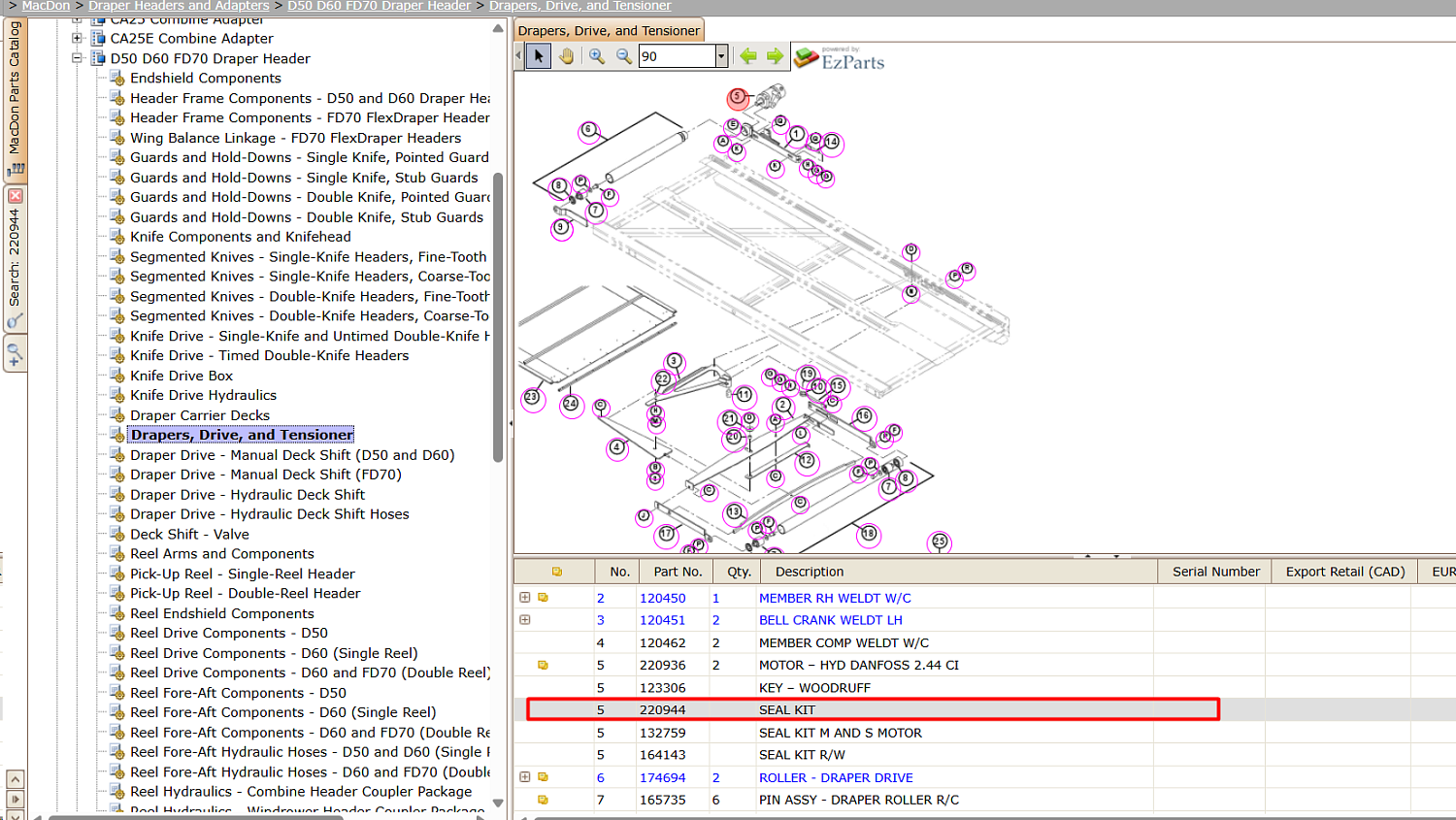Click the Deck Shift - Valve page icon
This screenshot has height=820, width=1456.
click(x=117, y=535)
